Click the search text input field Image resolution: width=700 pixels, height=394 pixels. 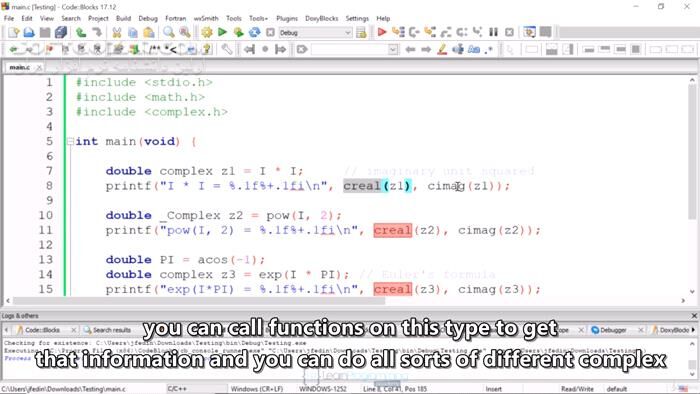350,49
